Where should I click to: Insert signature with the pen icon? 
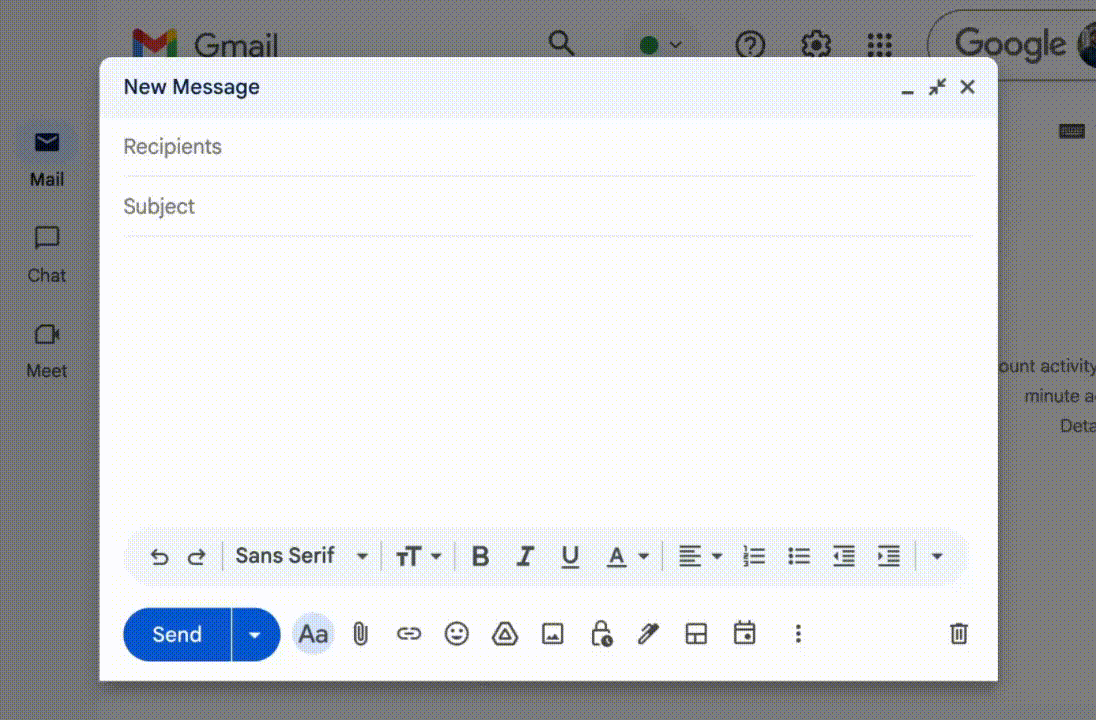tap(648, 634)
